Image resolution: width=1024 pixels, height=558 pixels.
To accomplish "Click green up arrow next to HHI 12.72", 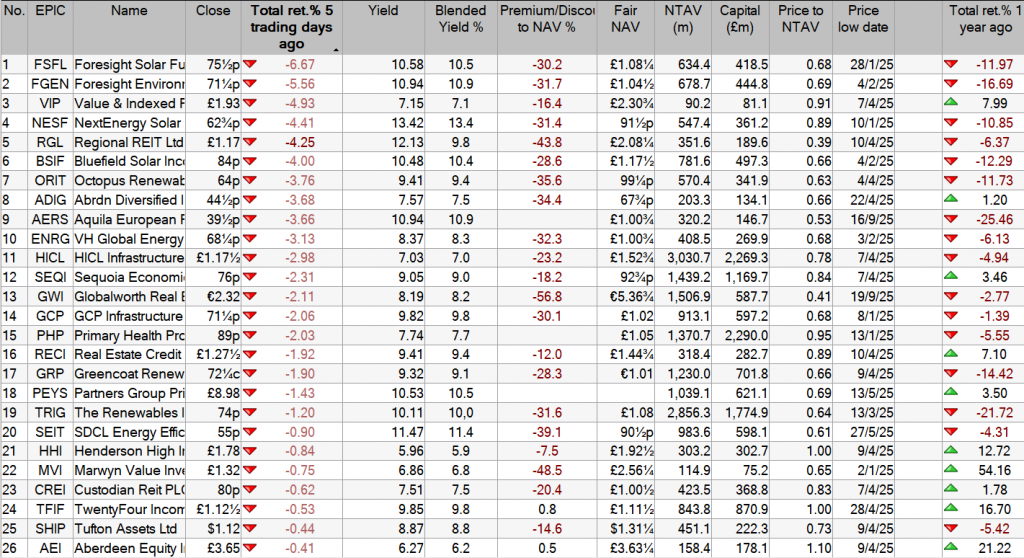I will [x=951, y=450].
